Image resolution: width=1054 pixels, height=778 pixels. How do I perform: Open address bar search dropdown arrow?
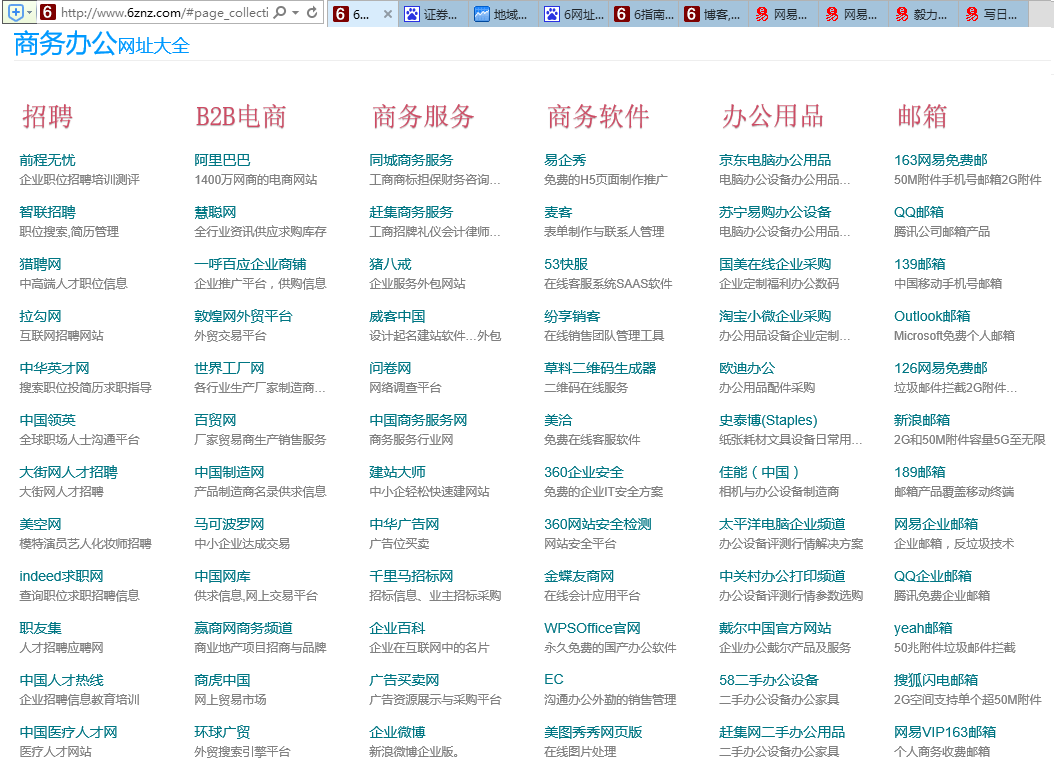[x=295, y=13]
